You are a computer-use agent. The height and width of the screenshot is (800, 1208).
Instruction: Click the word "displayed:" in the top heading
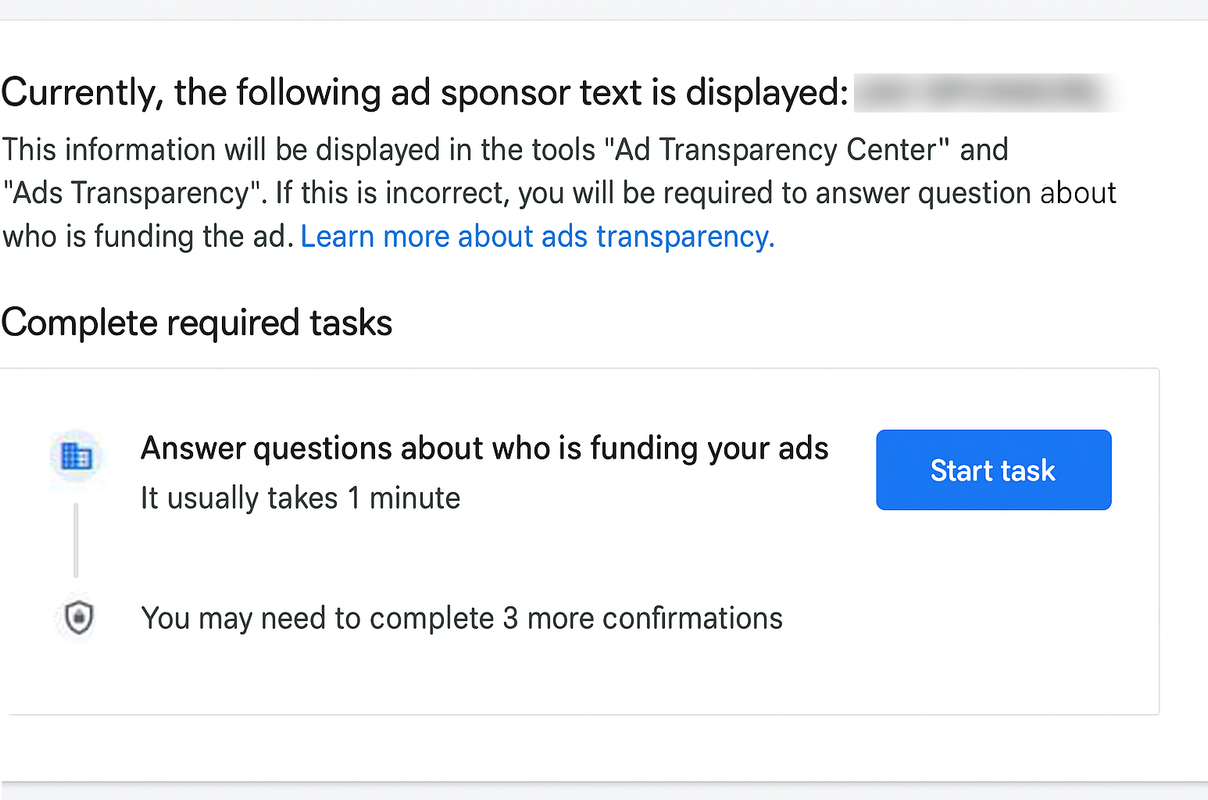766,94
